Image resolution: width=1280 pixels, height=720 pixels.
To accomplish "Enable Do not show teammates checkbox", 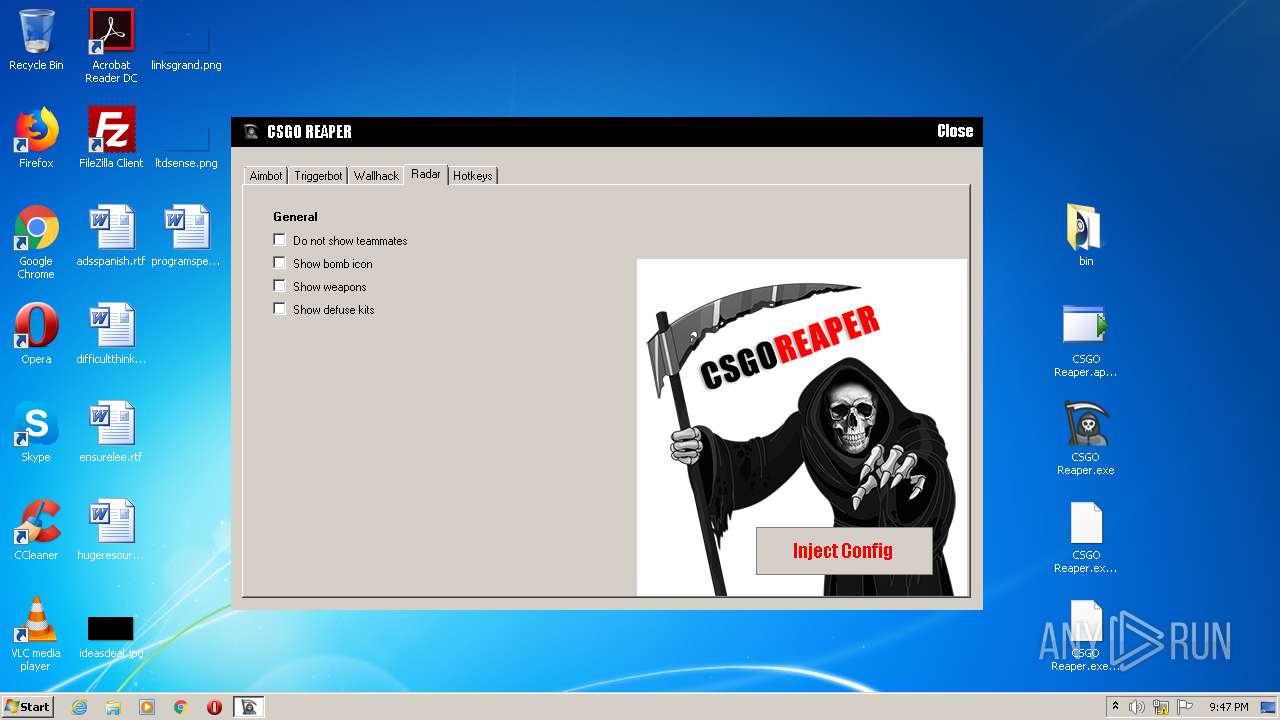I will pyautogui.click(x=280, y=240).
